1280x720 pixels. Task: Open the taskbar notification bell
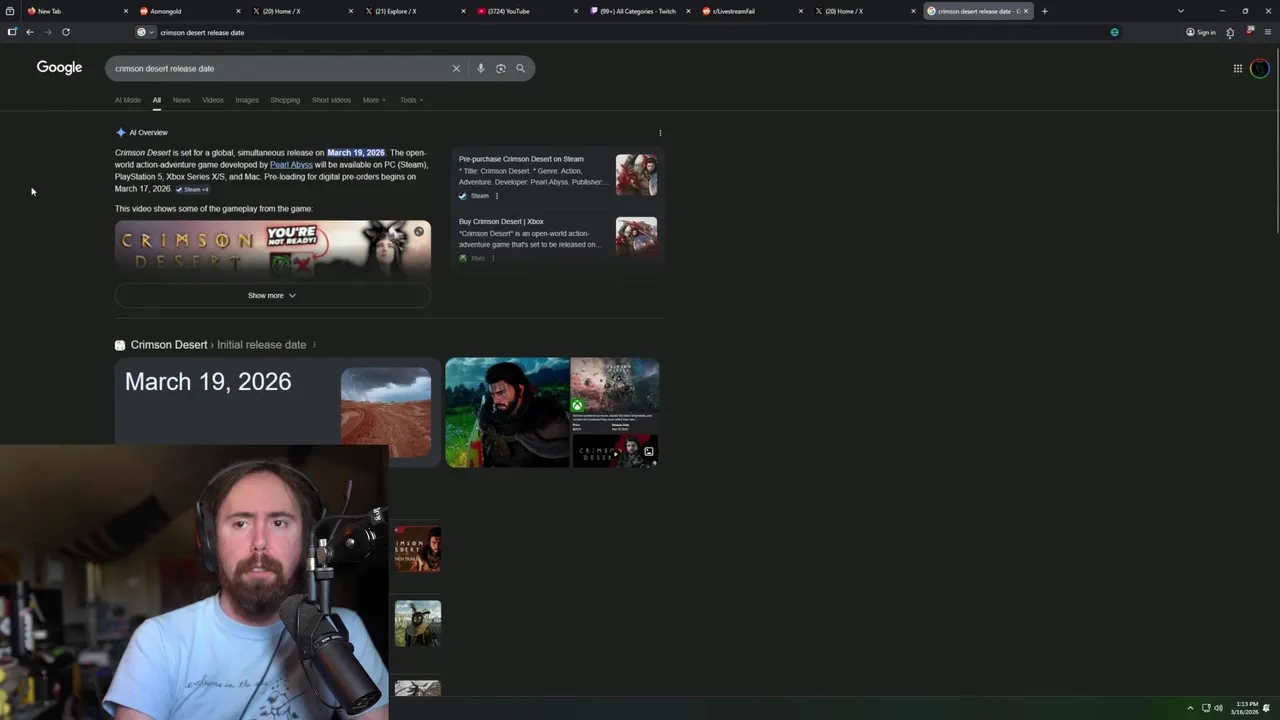[x=1266, y=708]
